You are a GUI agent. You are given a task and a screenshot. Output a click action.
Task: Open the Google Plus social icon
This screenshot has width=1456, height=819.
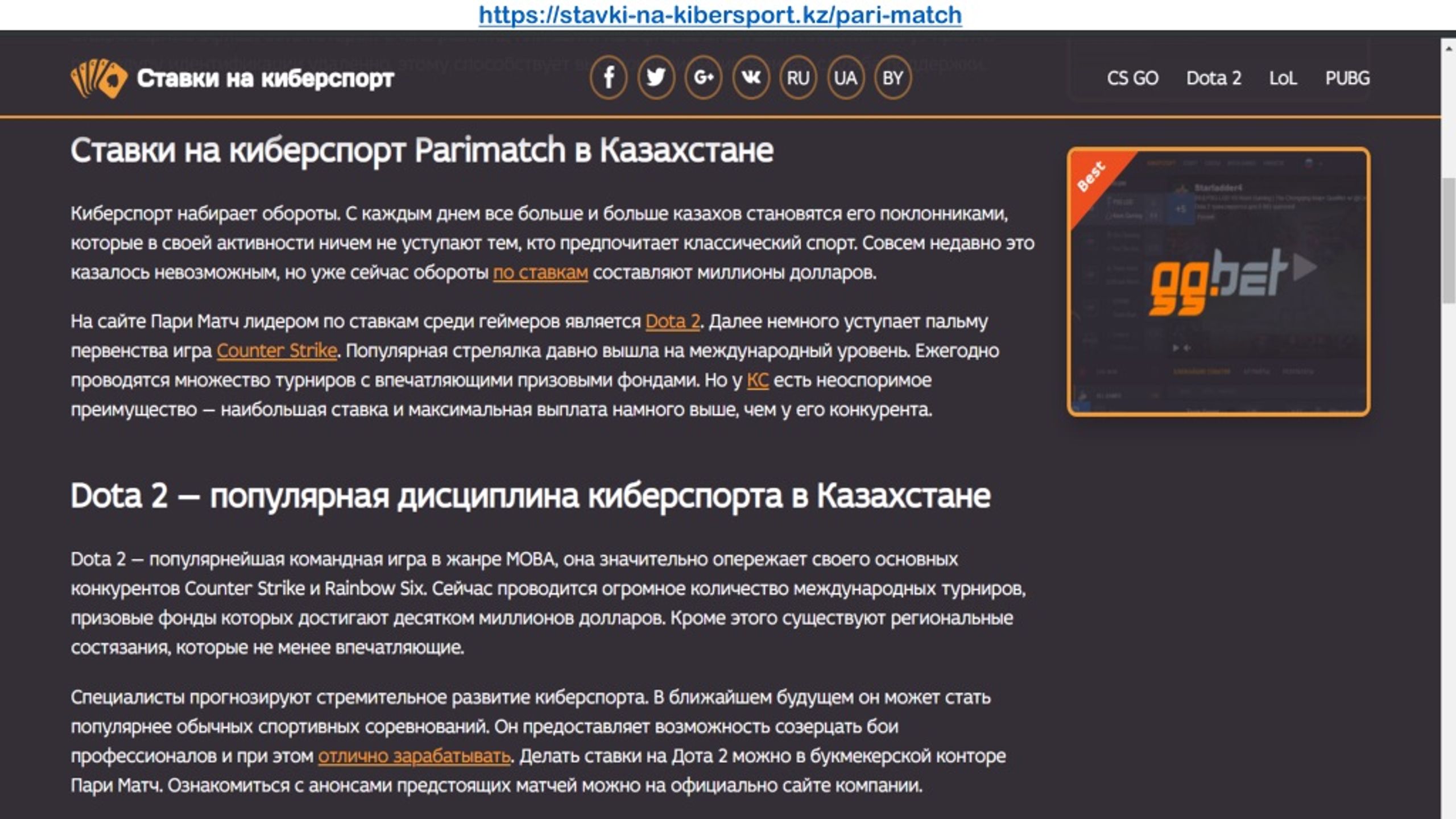pyautogui.click(x=703, y=77)
